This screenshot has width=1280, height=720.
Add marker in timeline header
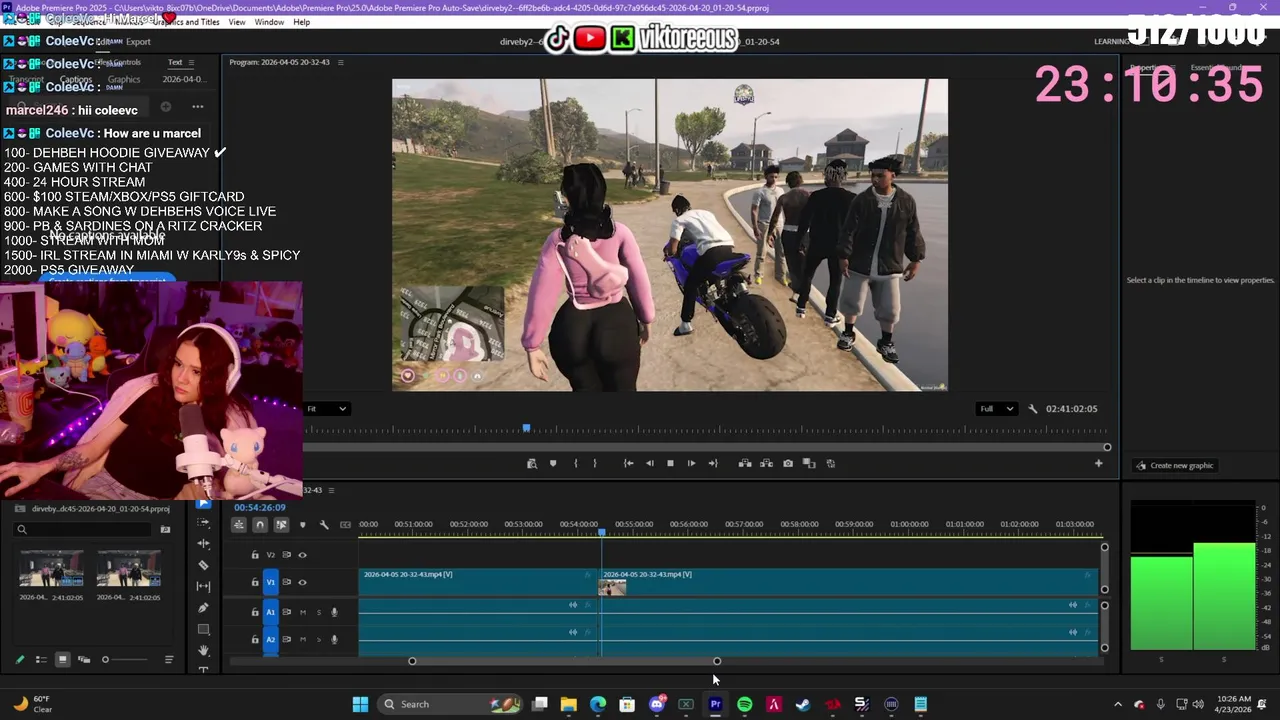(x=303, y=524)
